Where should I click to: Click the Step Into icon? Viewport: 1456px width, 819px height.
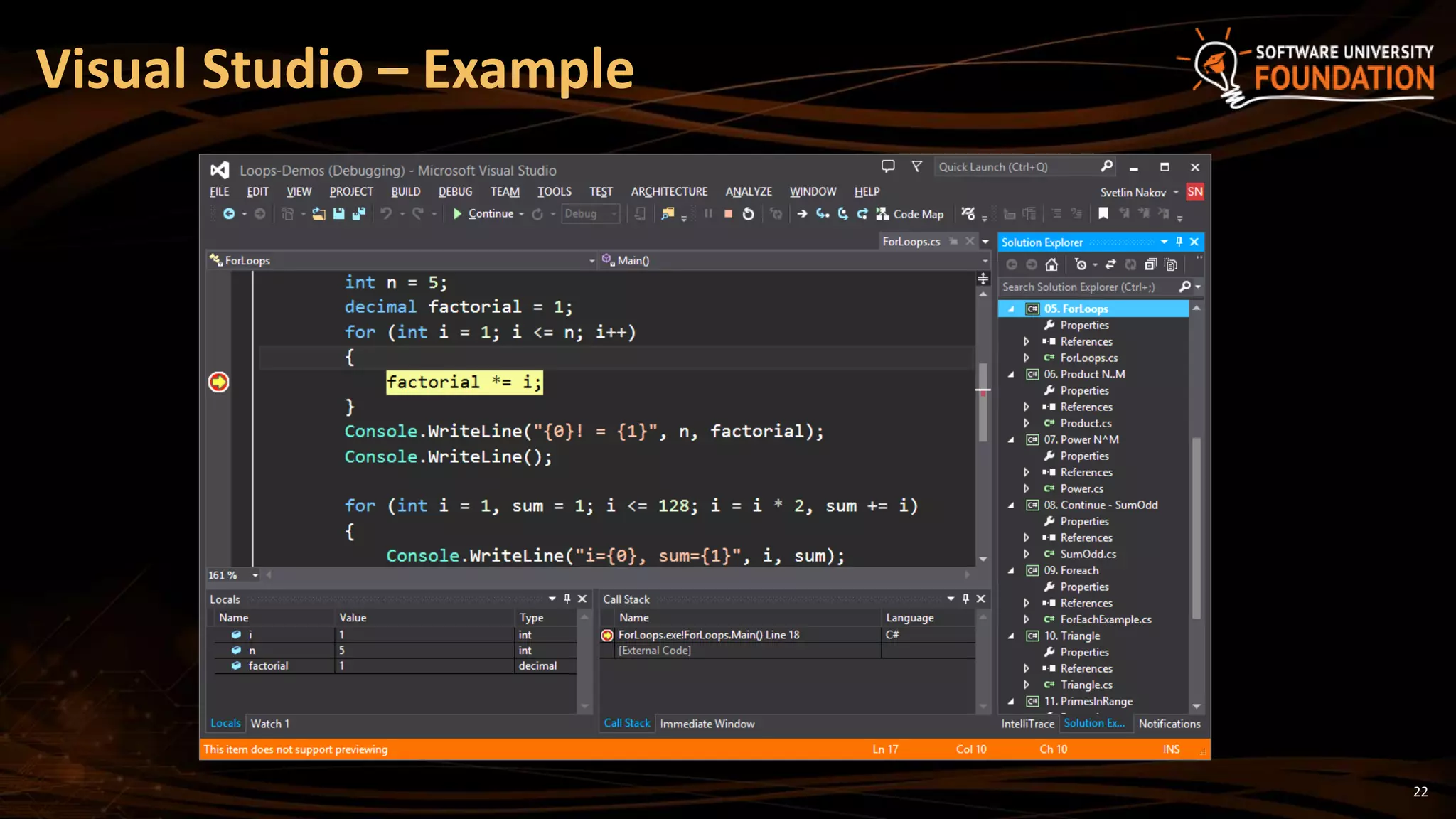pos(823,214)
